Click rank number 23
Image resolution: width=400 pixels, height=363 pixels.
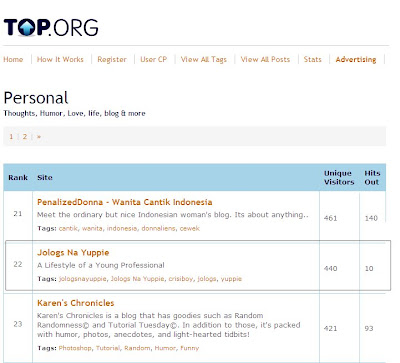pos(18,324)
